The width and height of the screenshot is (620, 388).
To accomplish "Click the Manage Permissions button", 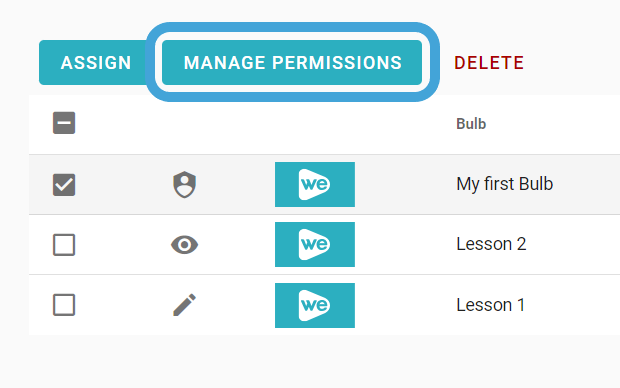I will pos(292,62).
